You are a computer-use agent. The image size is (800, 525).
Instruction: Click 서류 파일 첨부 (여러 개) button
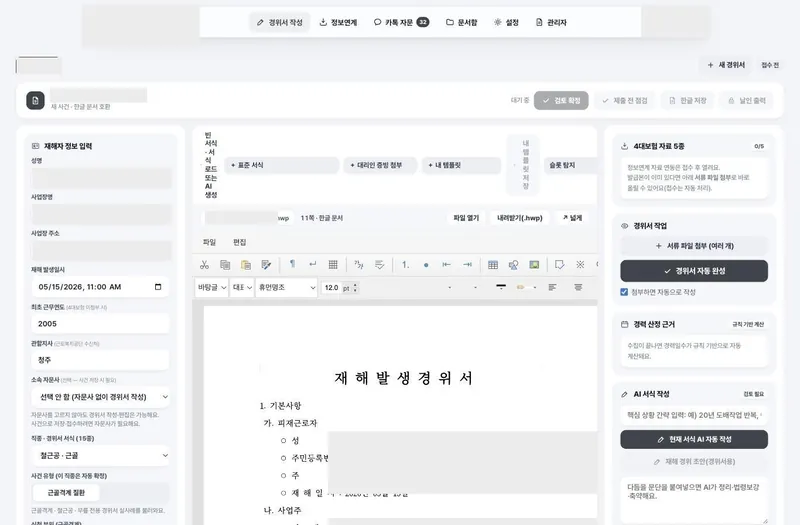[694, 246]
